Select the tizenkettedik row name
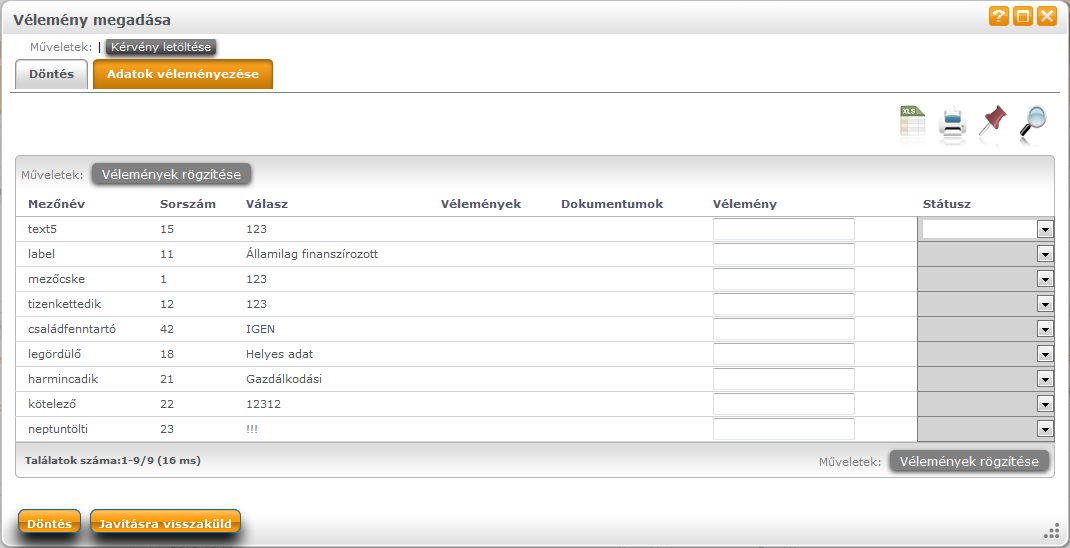The width and height of the screenshot is (1070, 548). 64,304
